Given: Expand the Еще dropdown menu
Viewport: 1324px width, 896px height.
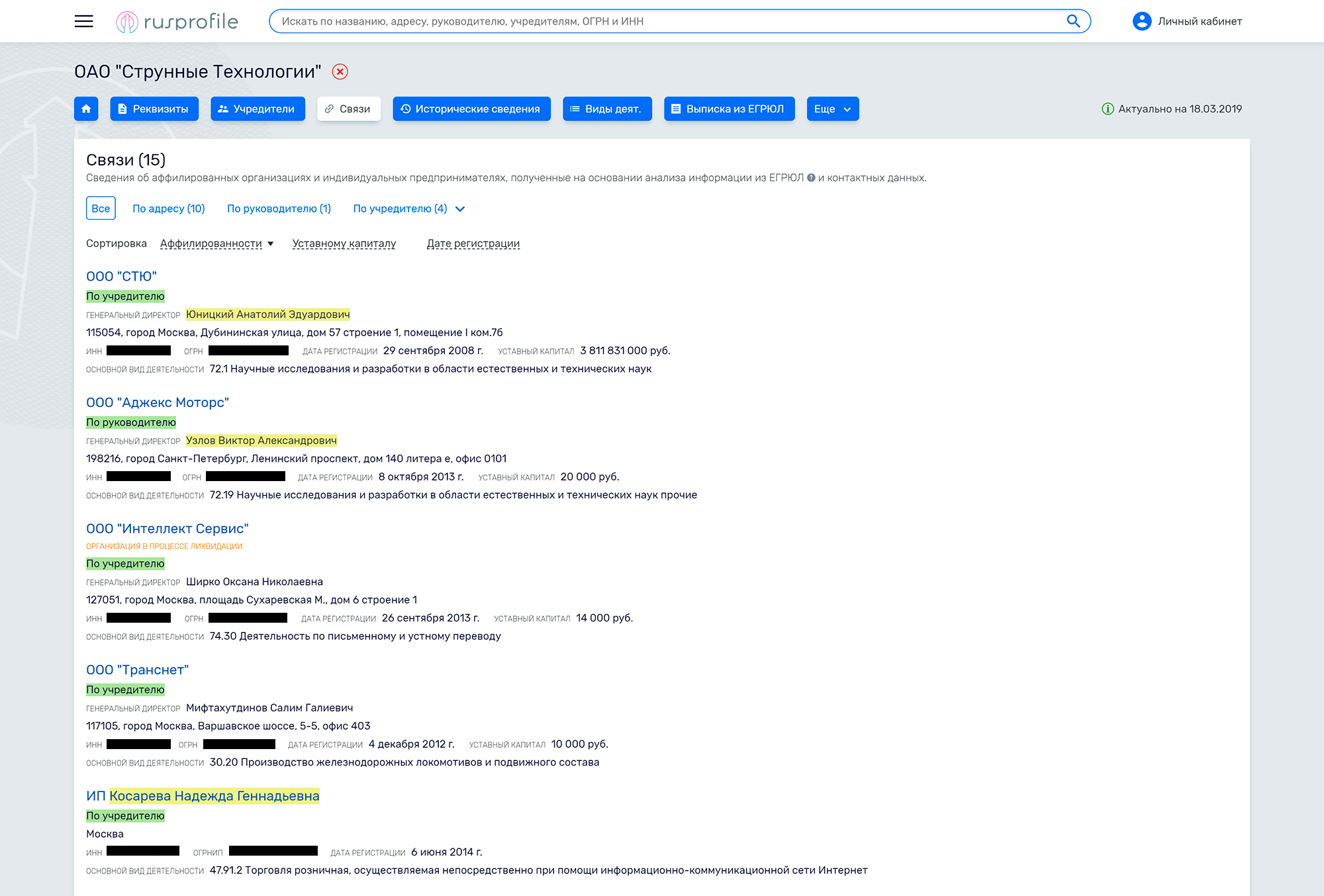Looking at the screenshot, I should point(833,109).
